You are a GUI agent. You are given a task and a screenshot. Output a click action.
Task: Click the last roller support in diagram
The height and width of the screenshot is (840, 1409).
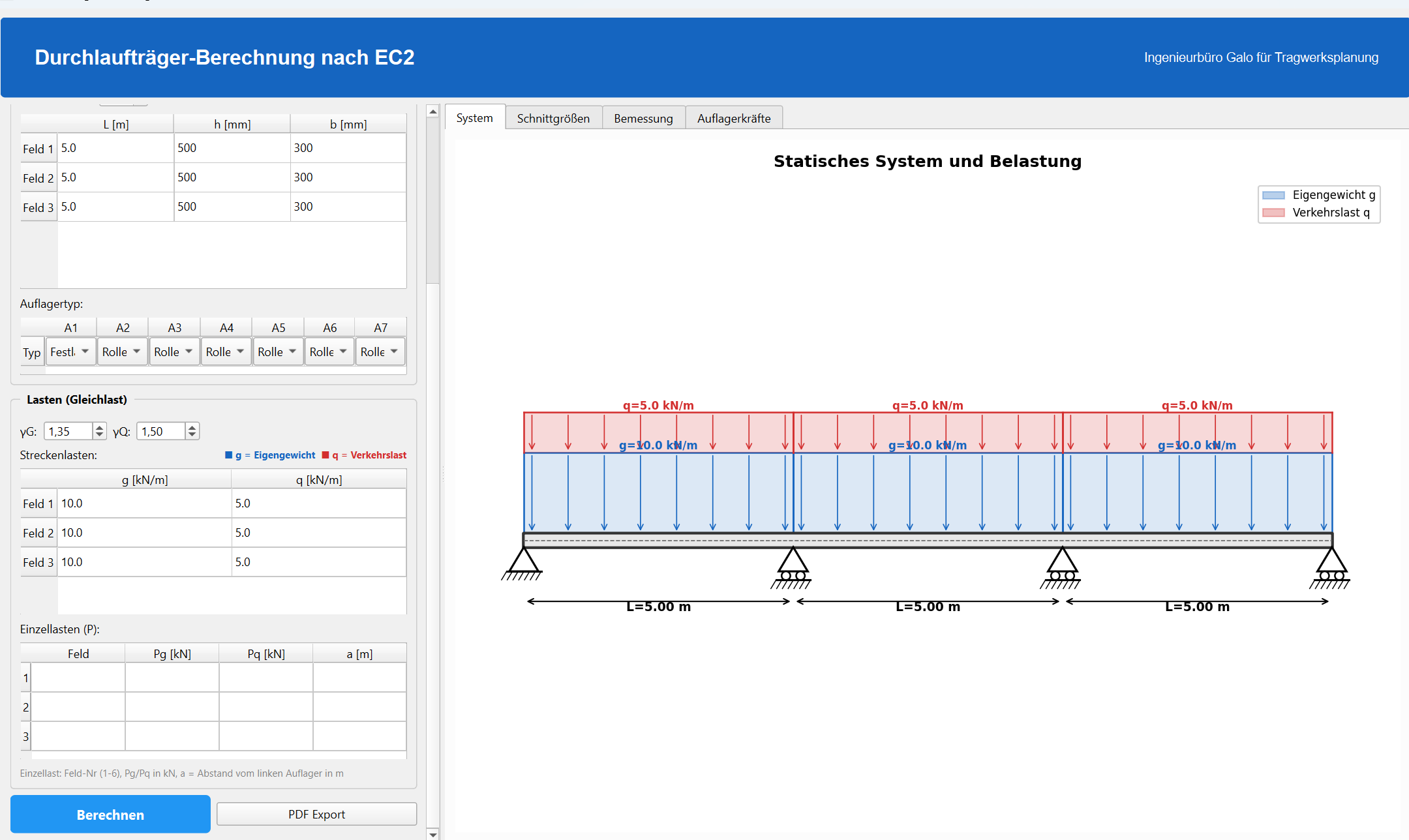pos(1331,568)
